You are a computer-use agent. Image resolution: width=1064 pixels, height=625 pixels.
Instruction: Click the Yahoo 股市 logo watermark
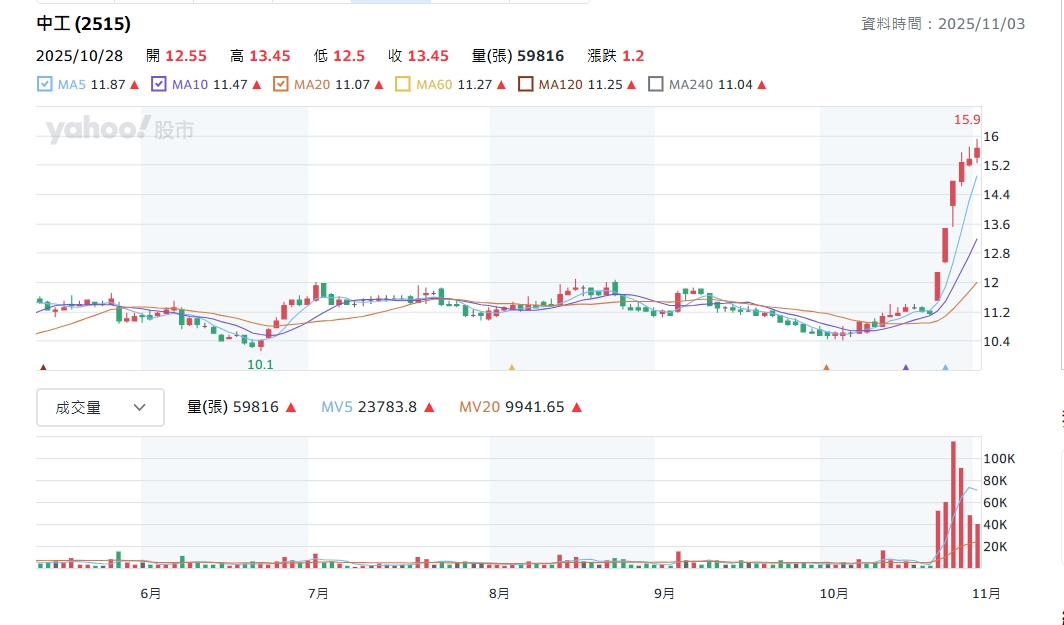119,129
